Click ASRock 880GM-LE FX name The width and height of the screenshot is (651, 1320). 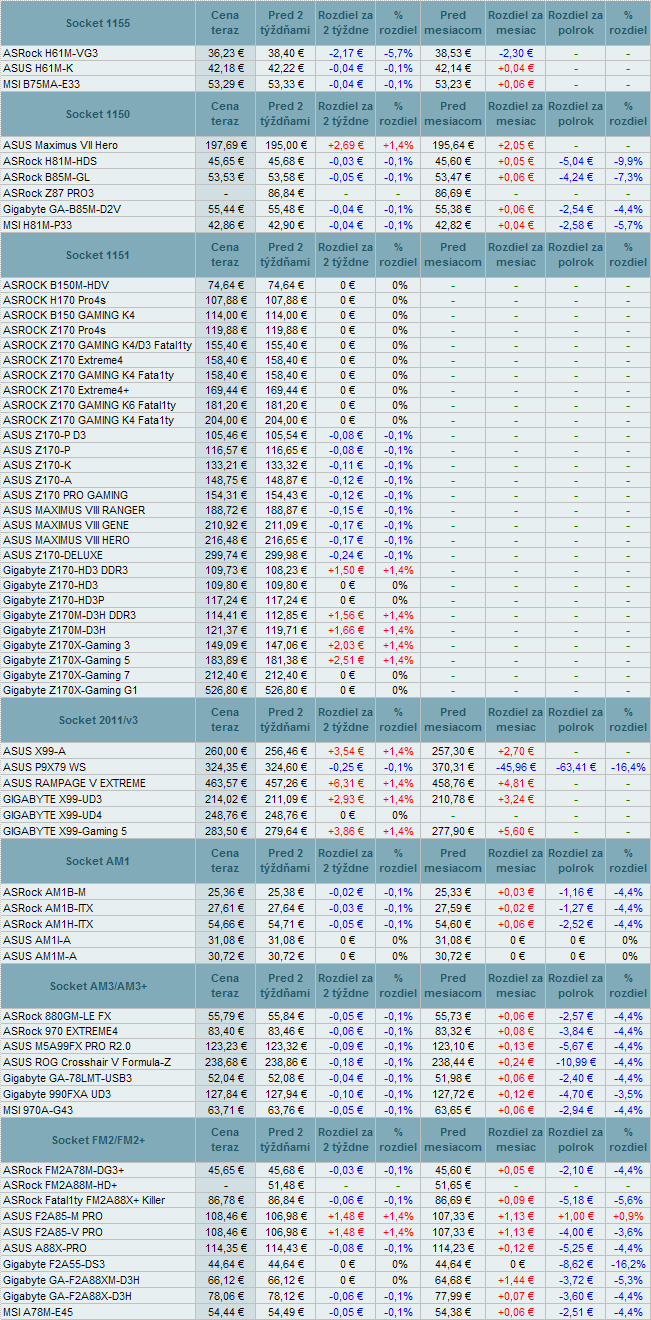(x=57, y=1016)
